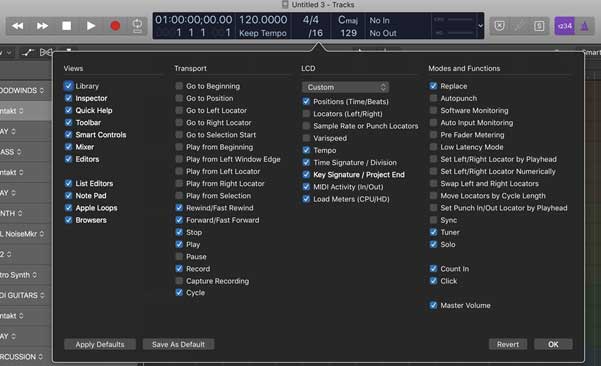Enable Locators (Left/Right) in LCD
Screen dimensions: 601x366
[x=306, y=114]
